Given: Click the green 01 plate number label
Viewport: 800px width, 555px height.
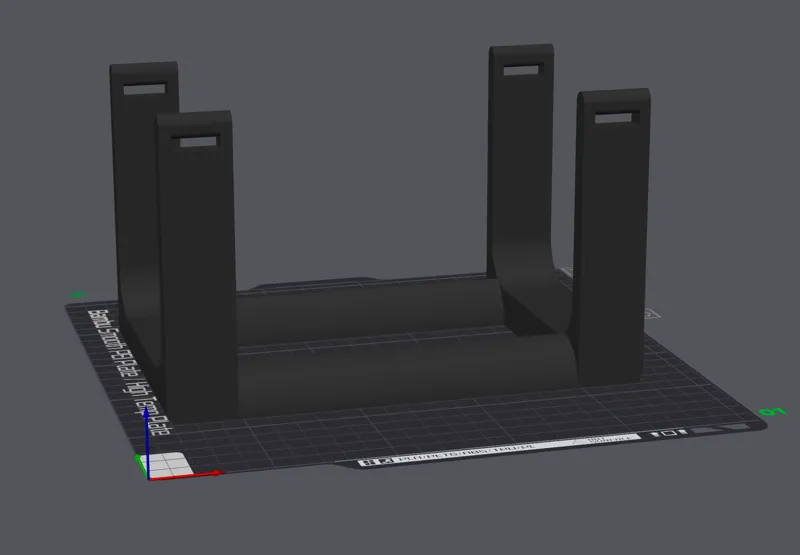Looking at the screenshot, I should tap(772, 412).
